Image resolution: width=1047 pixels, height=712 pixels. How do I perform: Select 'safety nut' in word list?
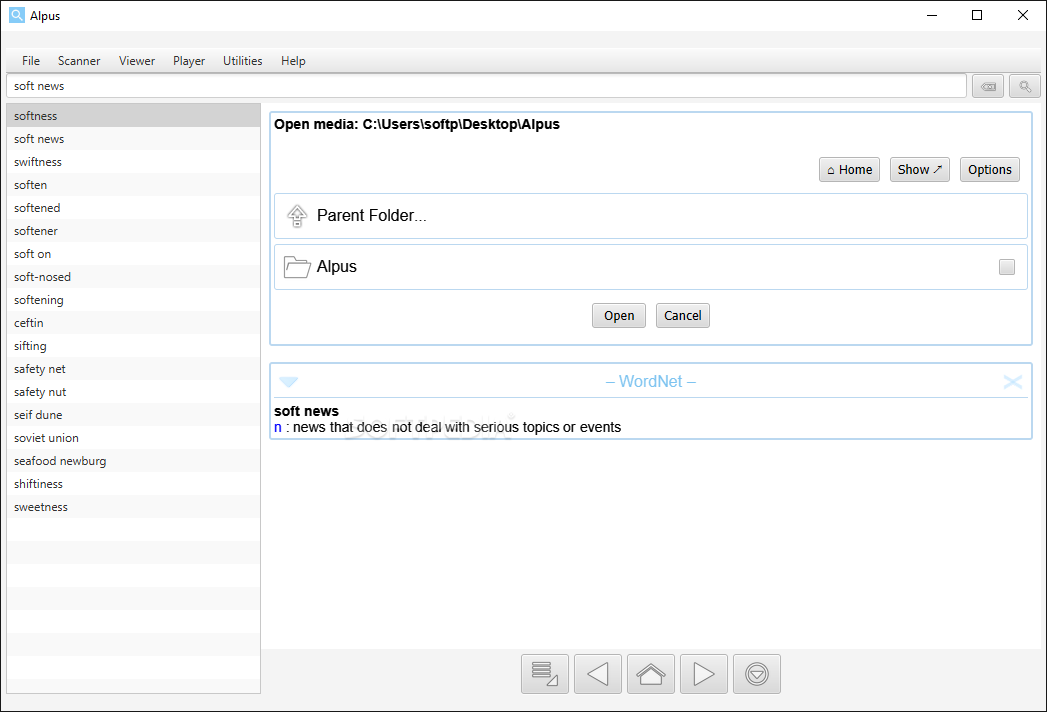134,392
